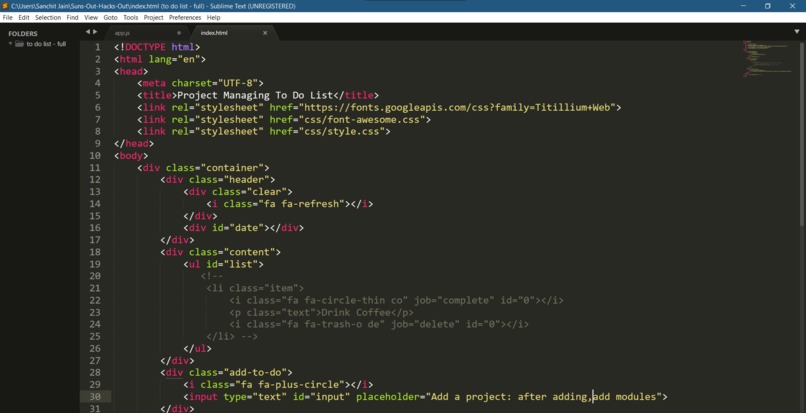
Task: Click type="text" attribute on line 30
Action: tap(255, 397)
